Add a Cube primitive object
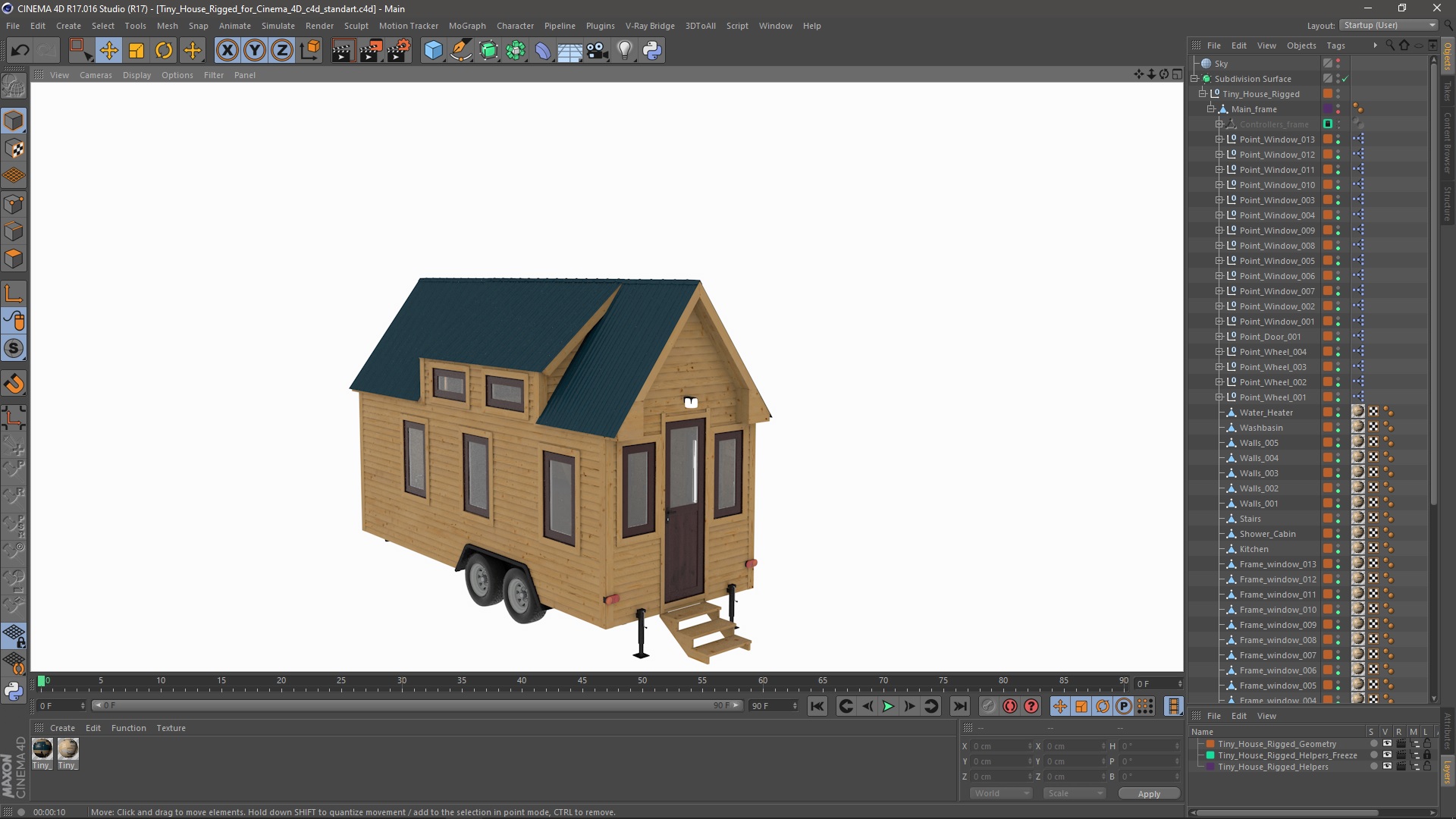This screenshot has height=819, width=1456. pyautogui.click(x=433, y=51)
